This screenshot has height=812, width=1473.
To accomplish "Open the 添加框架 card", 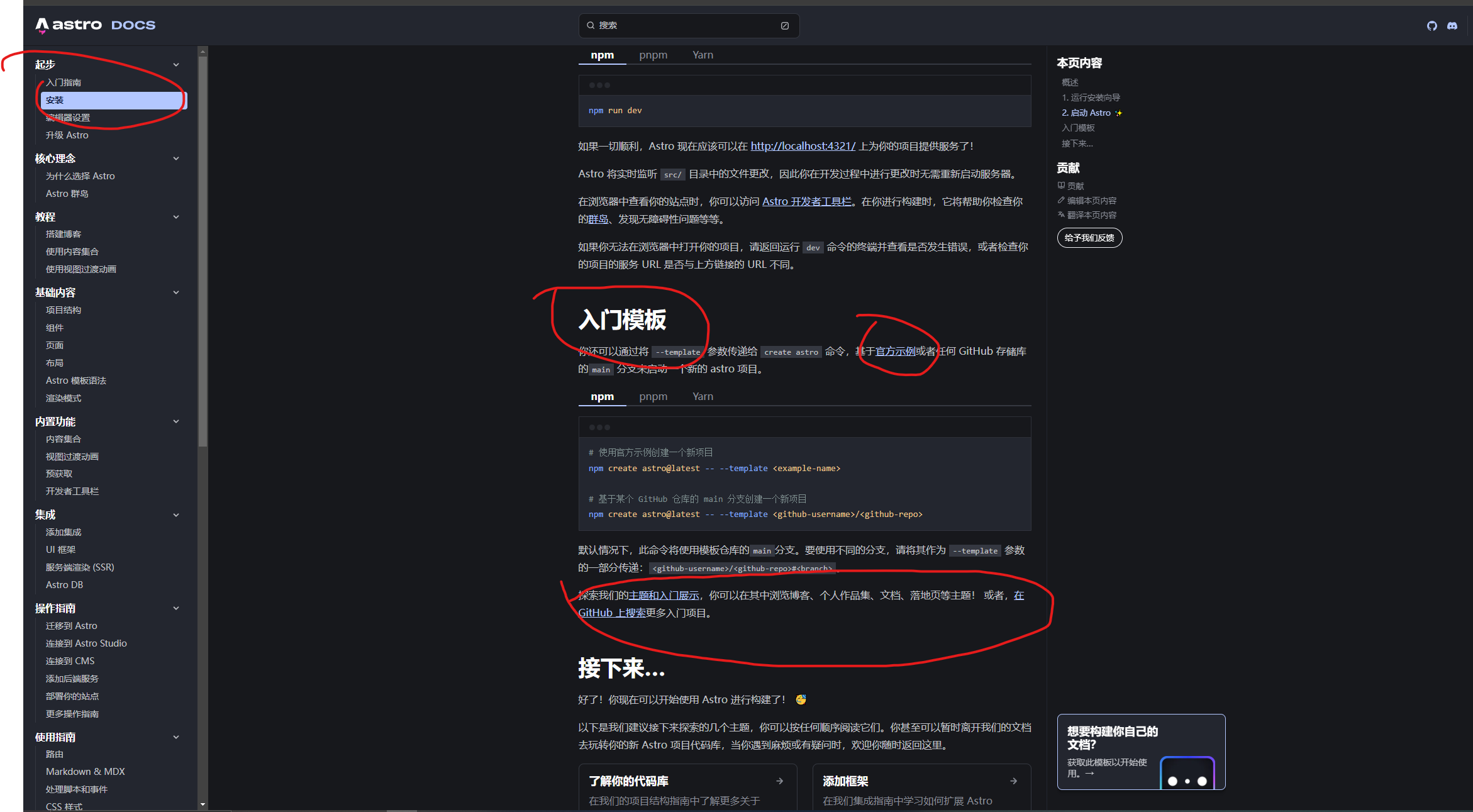I will pyautogui.click(x=921, y=787).
